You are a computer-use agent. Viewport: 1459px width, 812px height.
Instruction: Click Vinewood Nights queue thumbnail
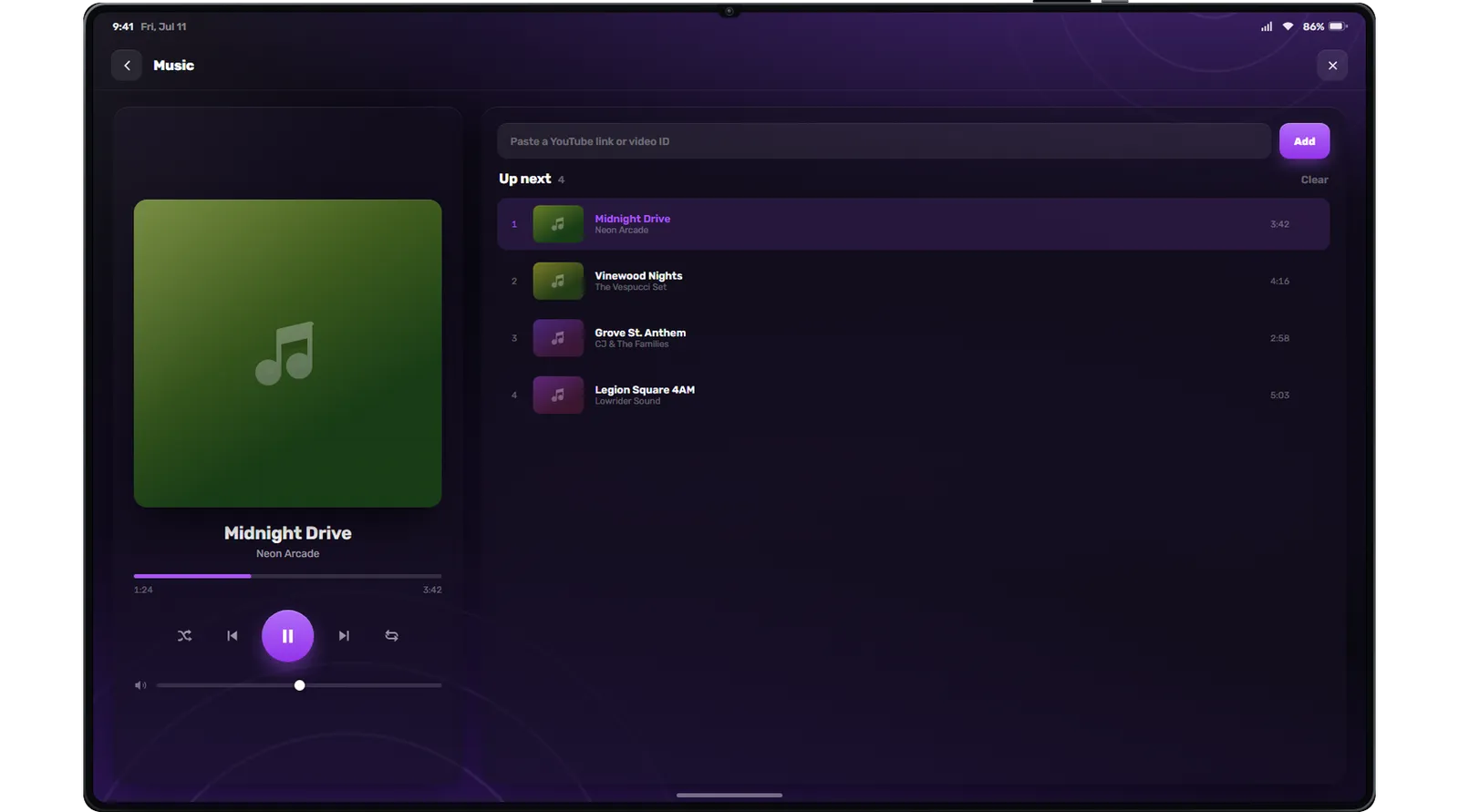click(558, 281)
